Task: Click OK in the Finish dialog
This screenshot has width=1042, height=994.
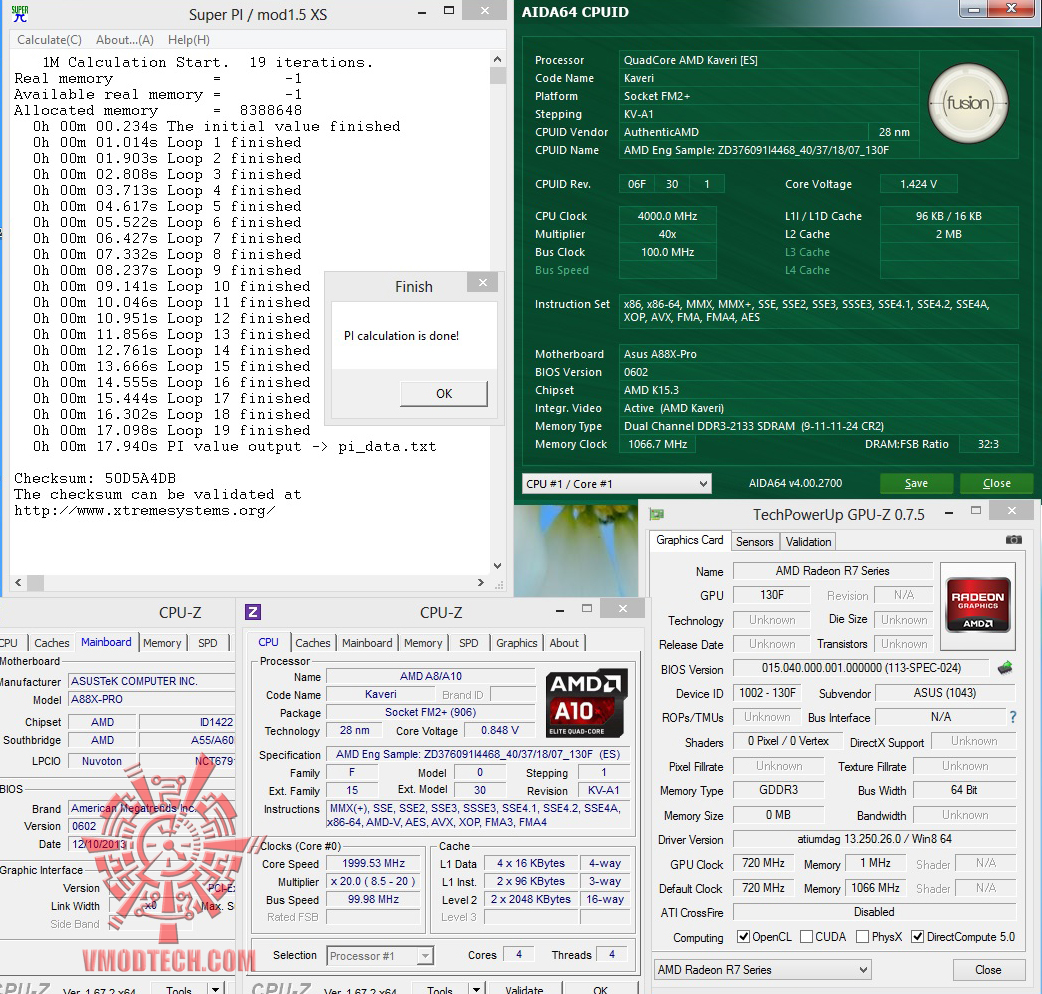Action: (x=444, y=393)
